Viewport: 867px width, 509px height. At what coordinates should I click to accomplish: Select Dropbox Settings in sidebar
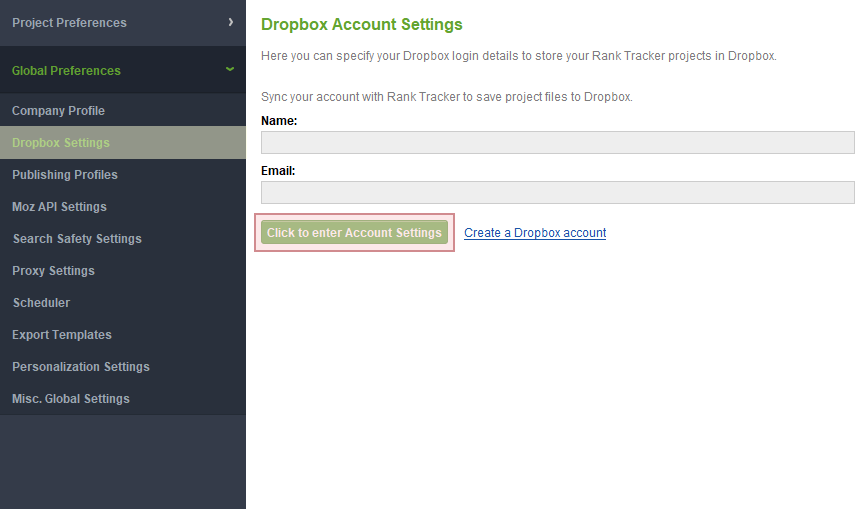click(x=123, y=143)
